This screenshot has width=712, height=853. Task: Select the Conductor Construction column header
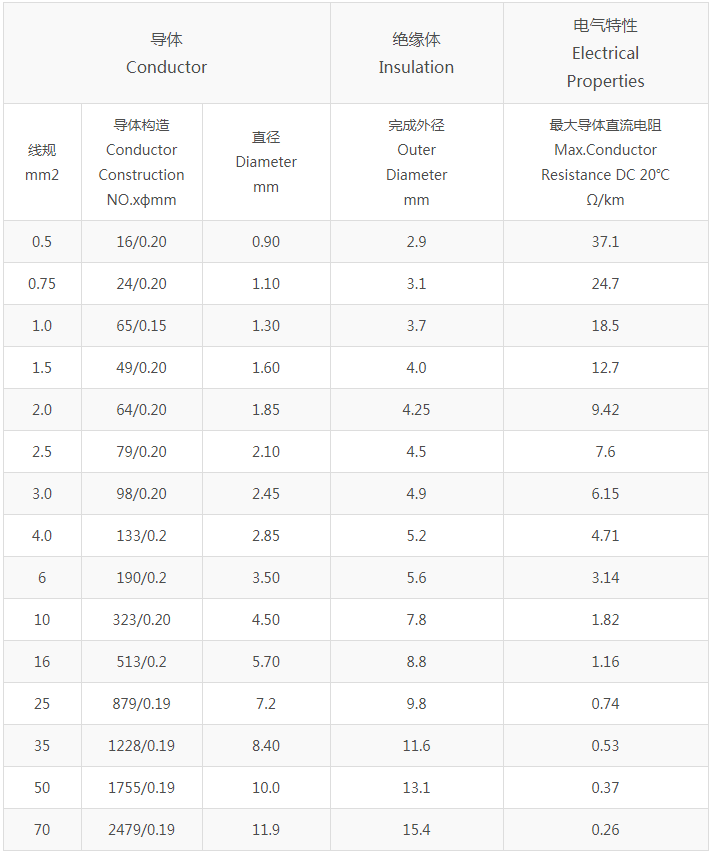[x=141, y=162]
